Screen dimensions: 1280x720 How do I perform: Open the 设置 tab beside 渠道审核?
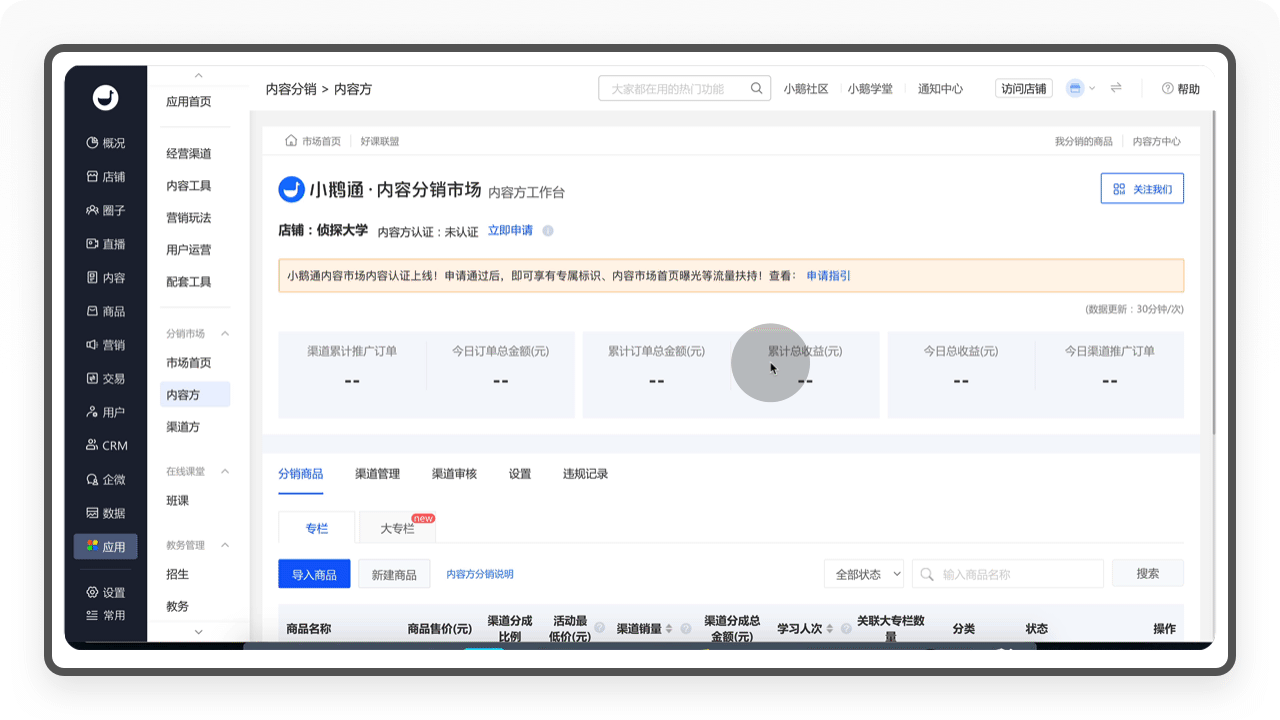pos(520,474)
